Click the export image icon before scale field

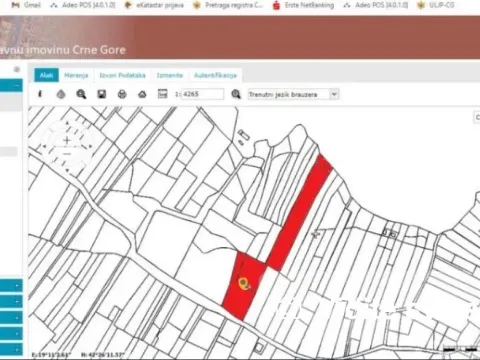pos(162,94)
